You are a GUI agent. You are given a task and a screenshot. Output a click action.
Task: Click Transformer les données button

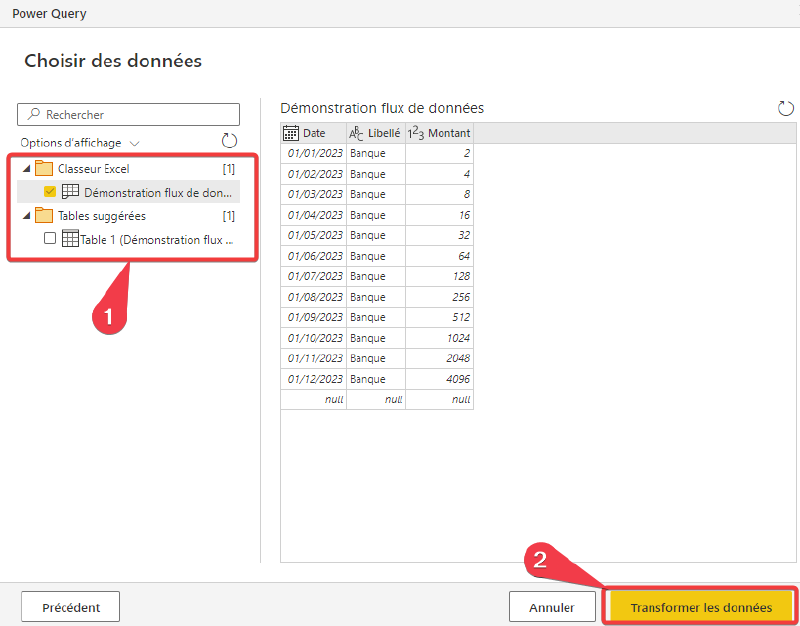[x=701, y=607]
